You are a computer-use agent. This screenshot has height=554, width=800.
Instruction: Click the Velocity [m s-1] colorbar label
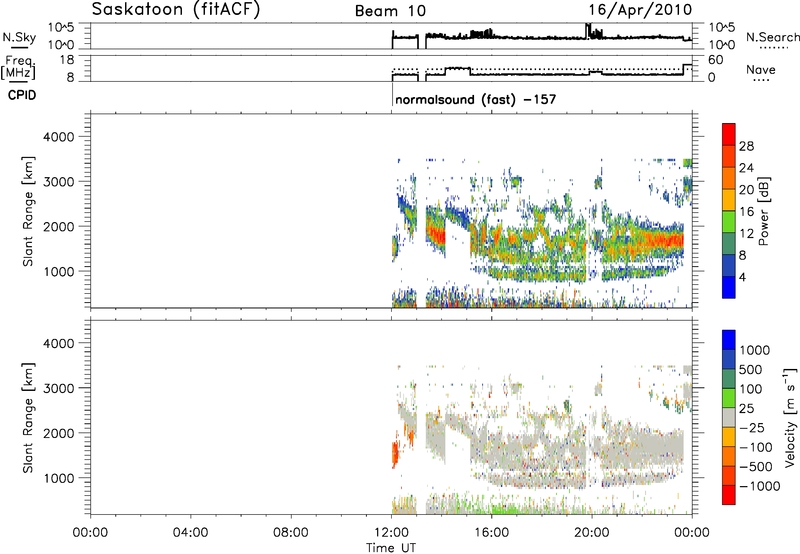(790, 417)
